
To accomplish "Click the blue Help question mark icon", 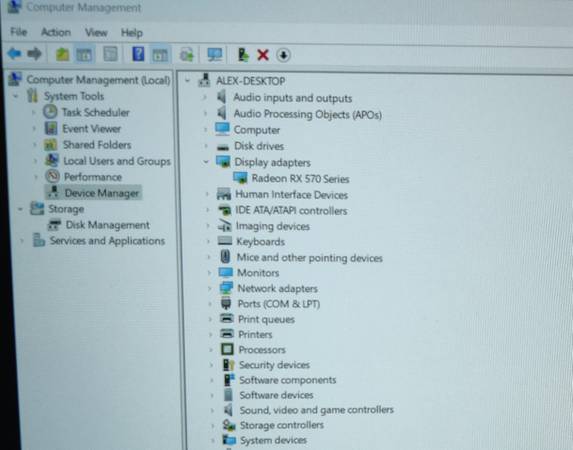I will click(138, 54).
